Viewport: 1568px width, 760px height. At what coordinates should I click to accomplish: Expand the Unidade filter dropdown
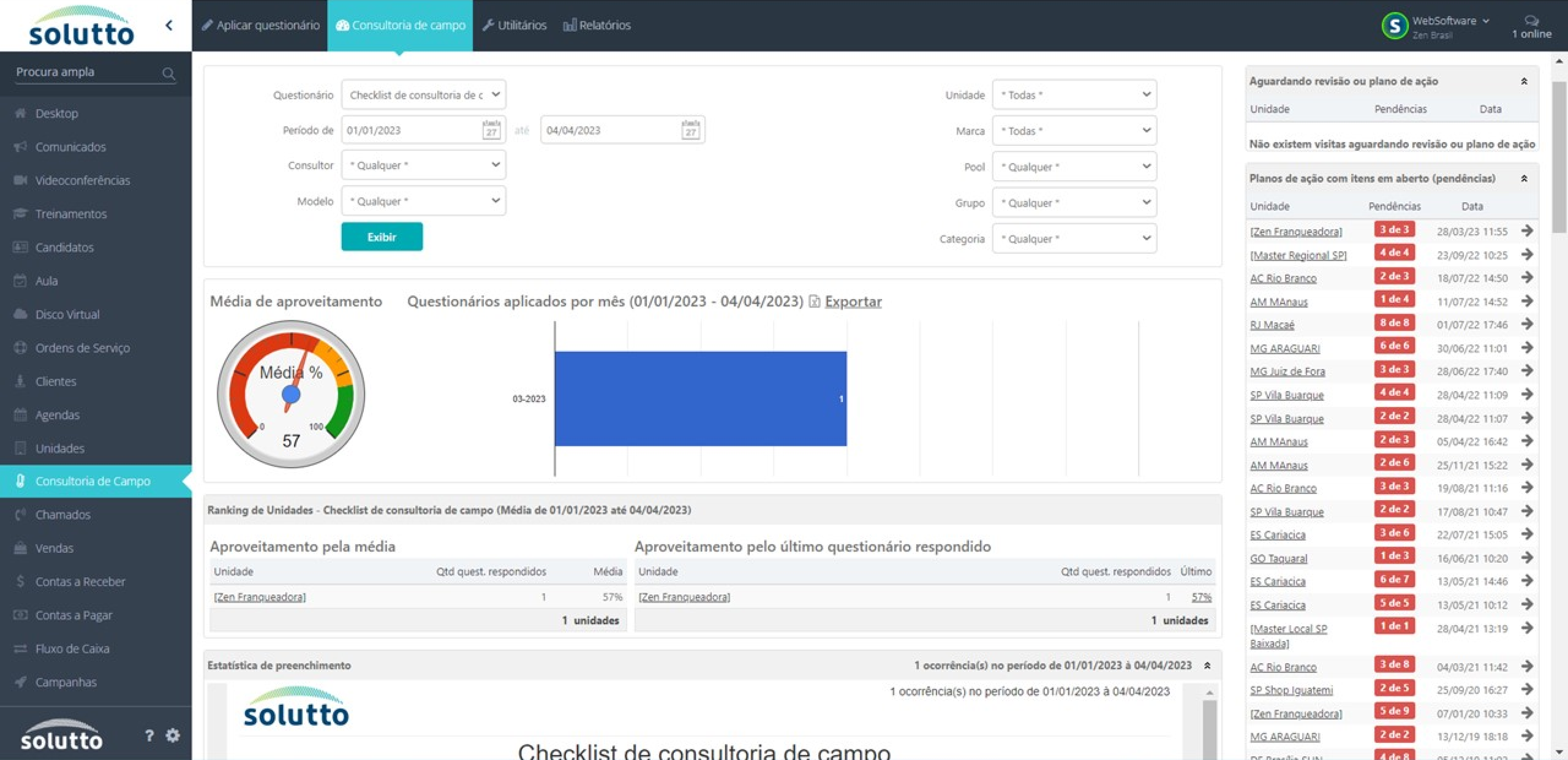coord(1074,94)
